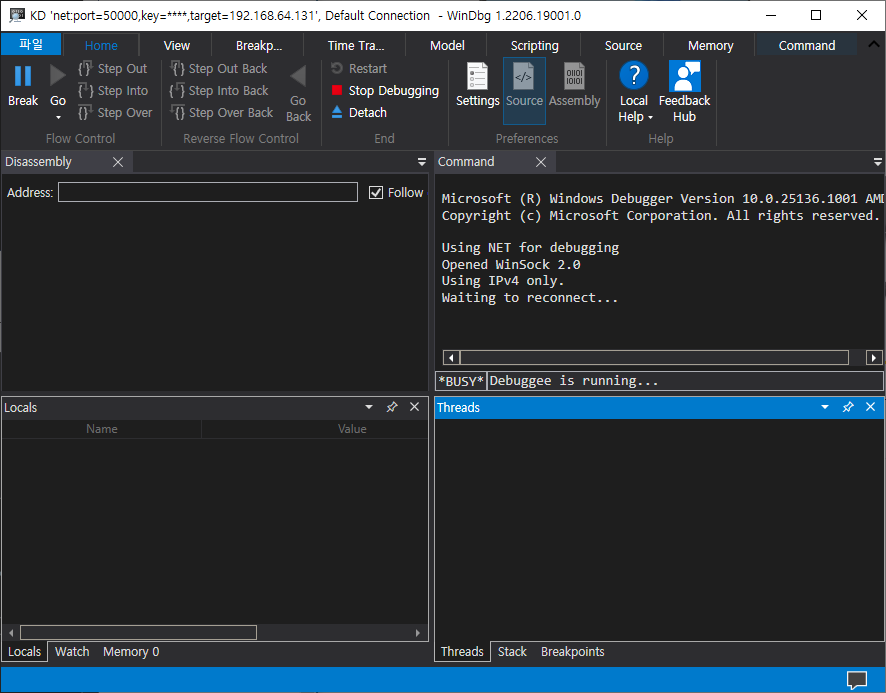Select Step Into to step into code
886x693 pixels.
[114, 90]
